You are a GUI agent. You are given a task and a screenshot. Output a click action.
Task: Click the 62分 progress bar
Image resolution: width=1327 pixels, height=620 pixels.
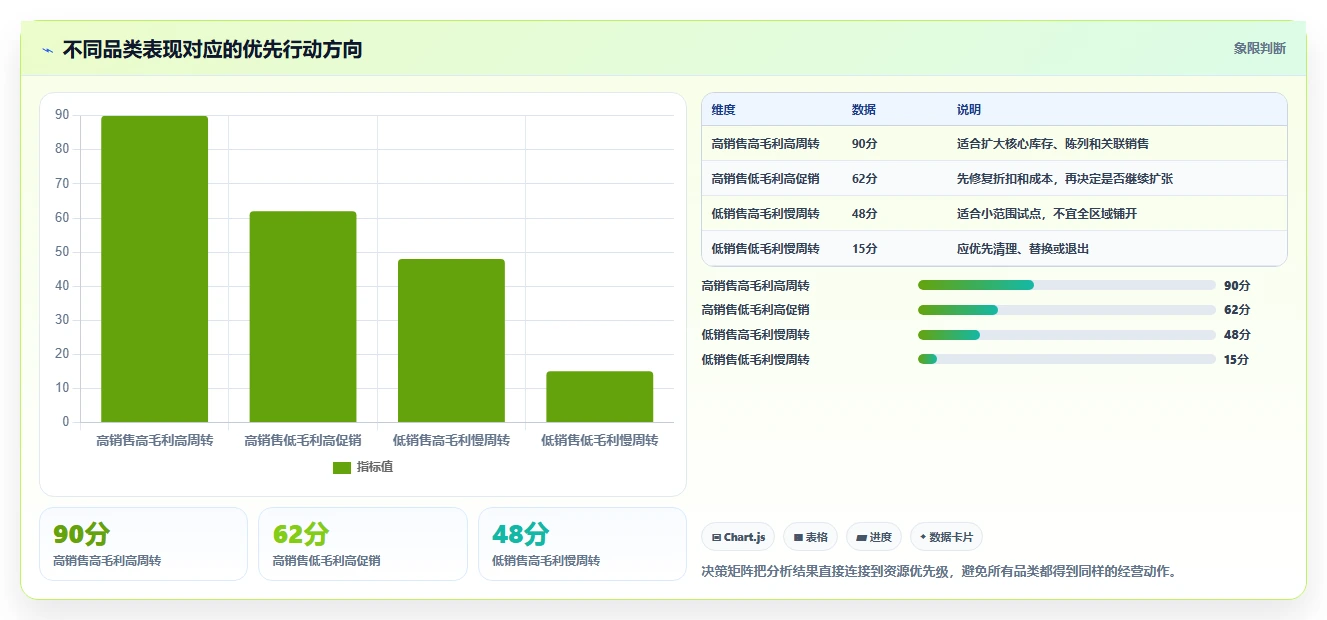[x=1066, y=310]
